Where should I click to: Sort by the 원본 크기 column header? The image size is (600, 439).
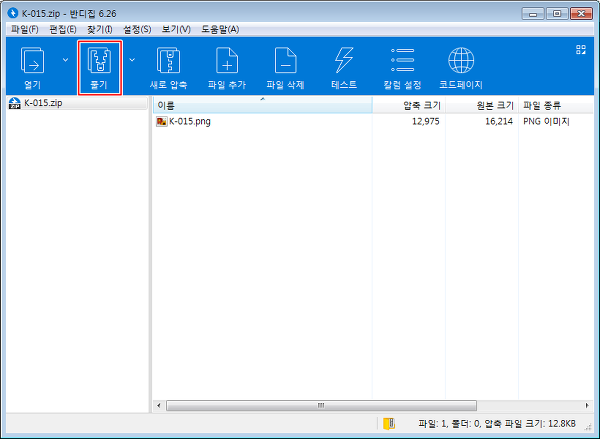(x=482, y=105)
